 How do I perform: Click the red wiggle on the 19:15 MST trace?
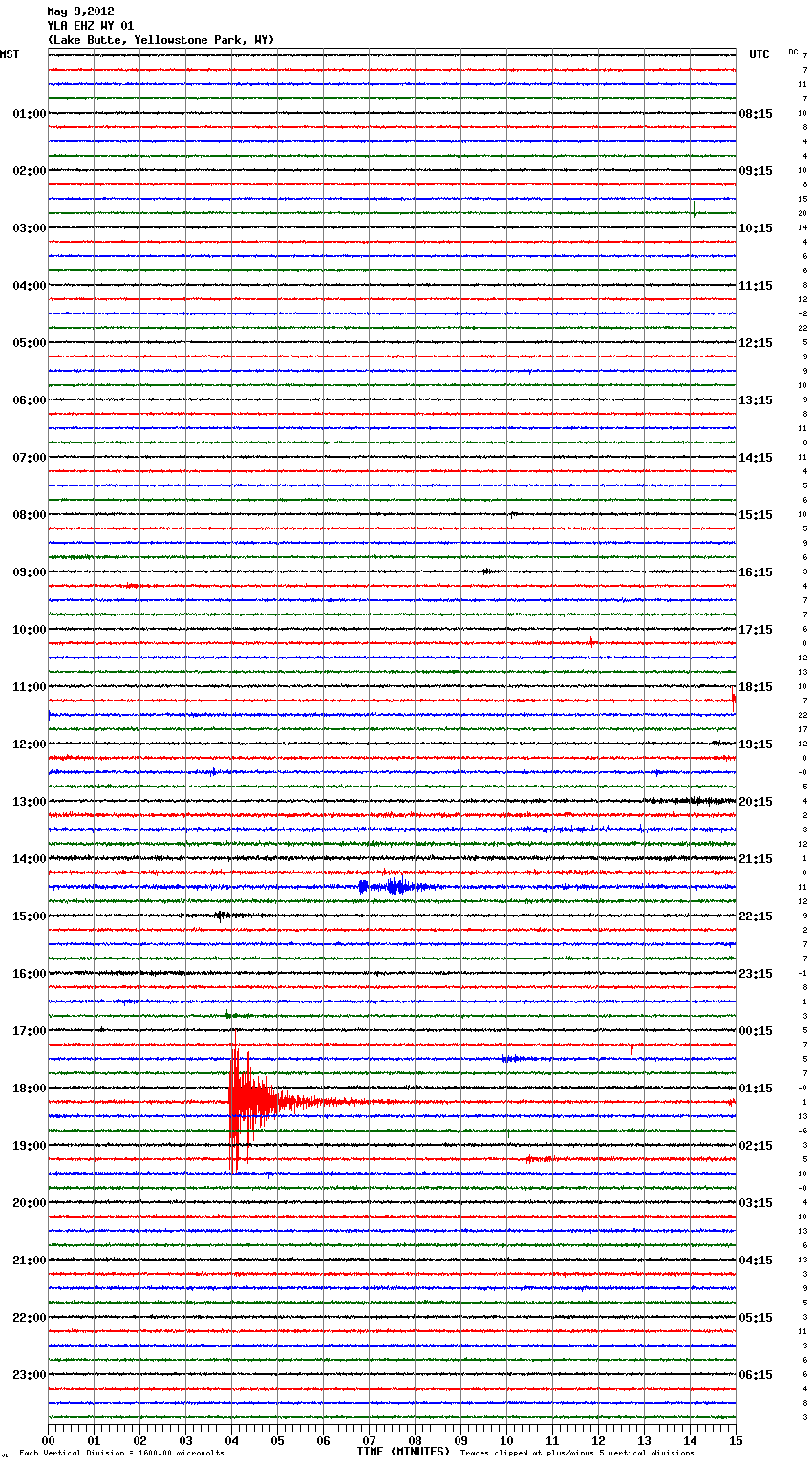pos(537,1158)
